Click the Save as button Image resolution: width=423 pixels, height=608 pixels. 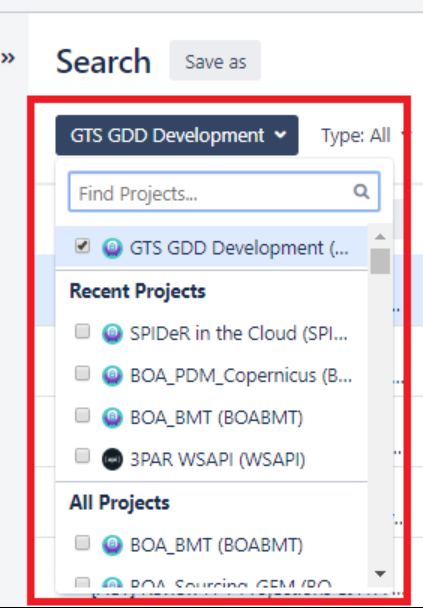pos(215,60)
